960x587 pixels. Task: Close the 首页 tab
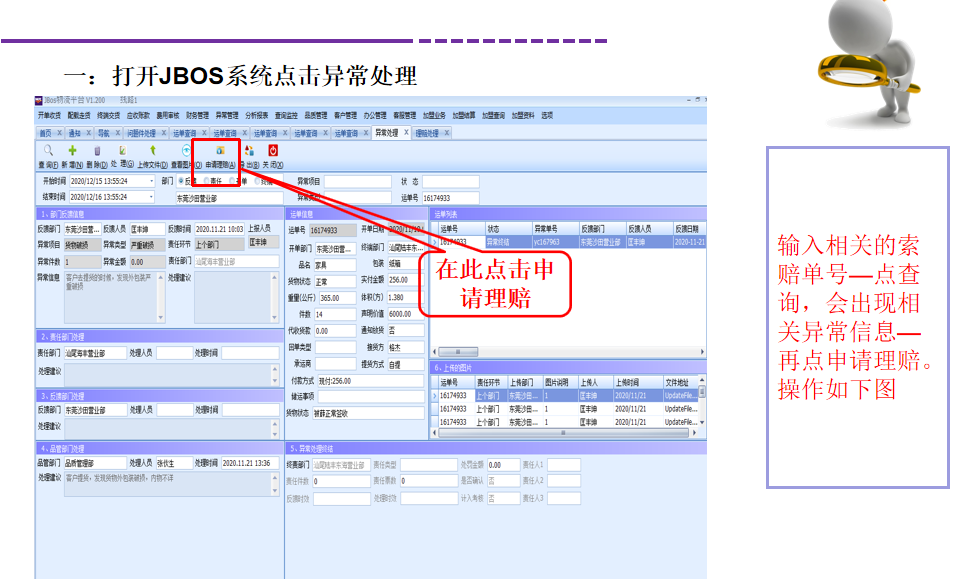[x=59, y=133]
